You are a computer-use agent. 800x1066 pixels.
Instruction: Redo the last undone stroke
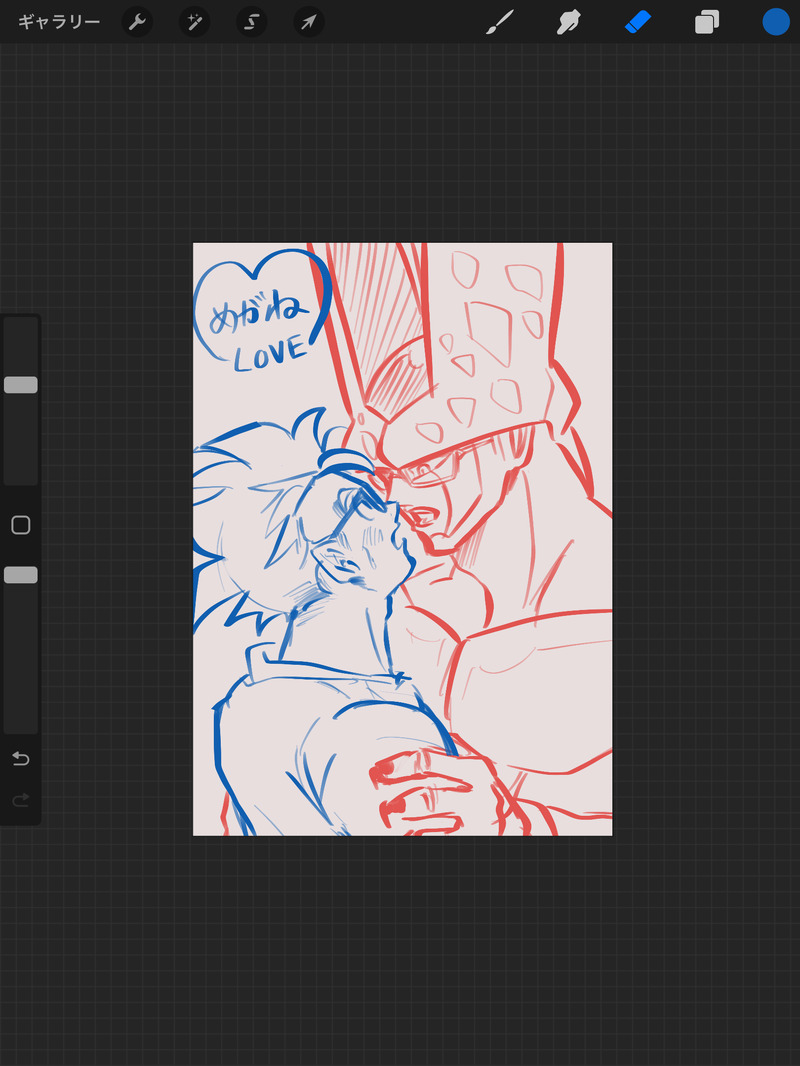[x=21, y=800]
